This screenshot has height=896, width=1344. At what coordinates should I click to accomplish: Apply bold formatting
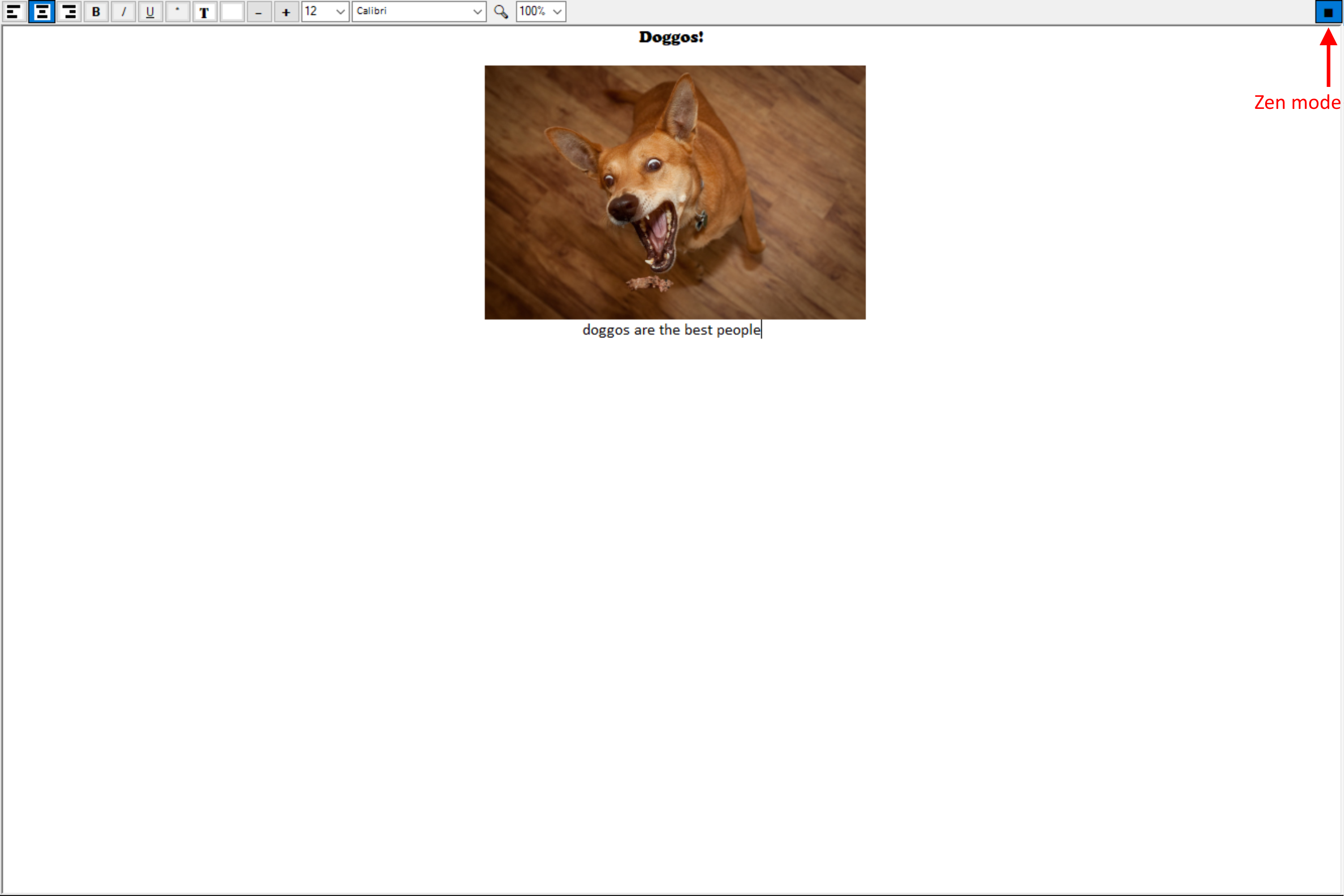tap(96, 12)
